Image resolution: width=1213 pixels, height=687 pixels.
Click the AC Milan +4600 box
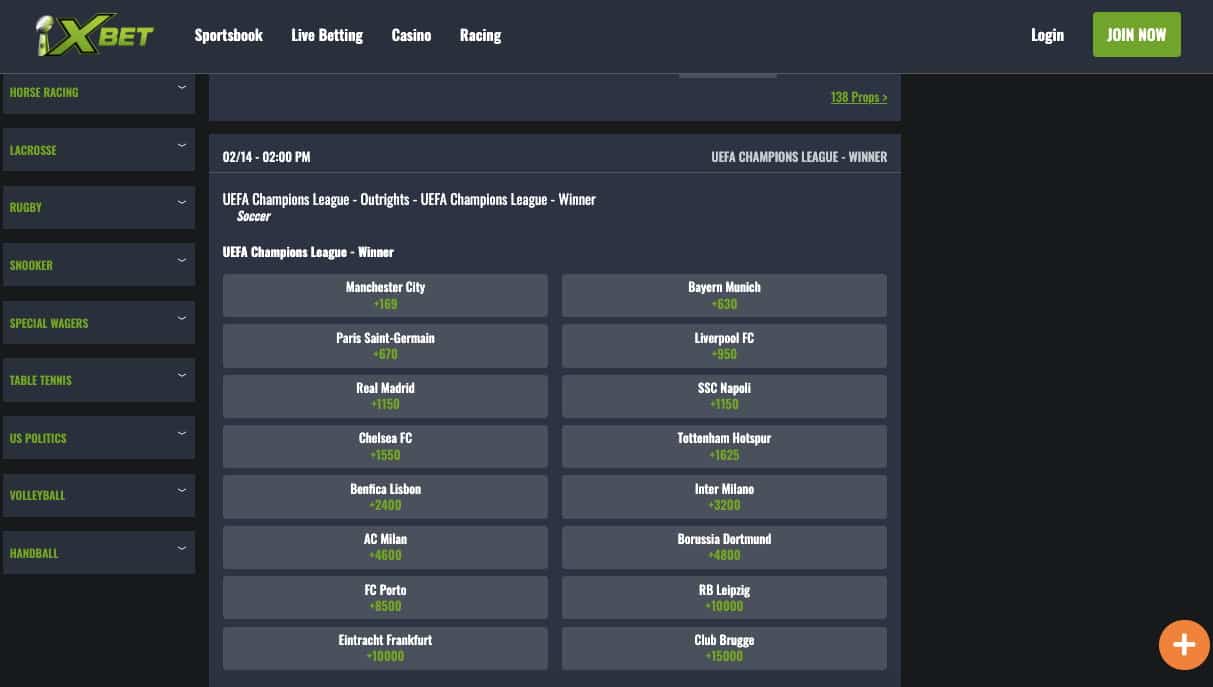tap(385, 547)
